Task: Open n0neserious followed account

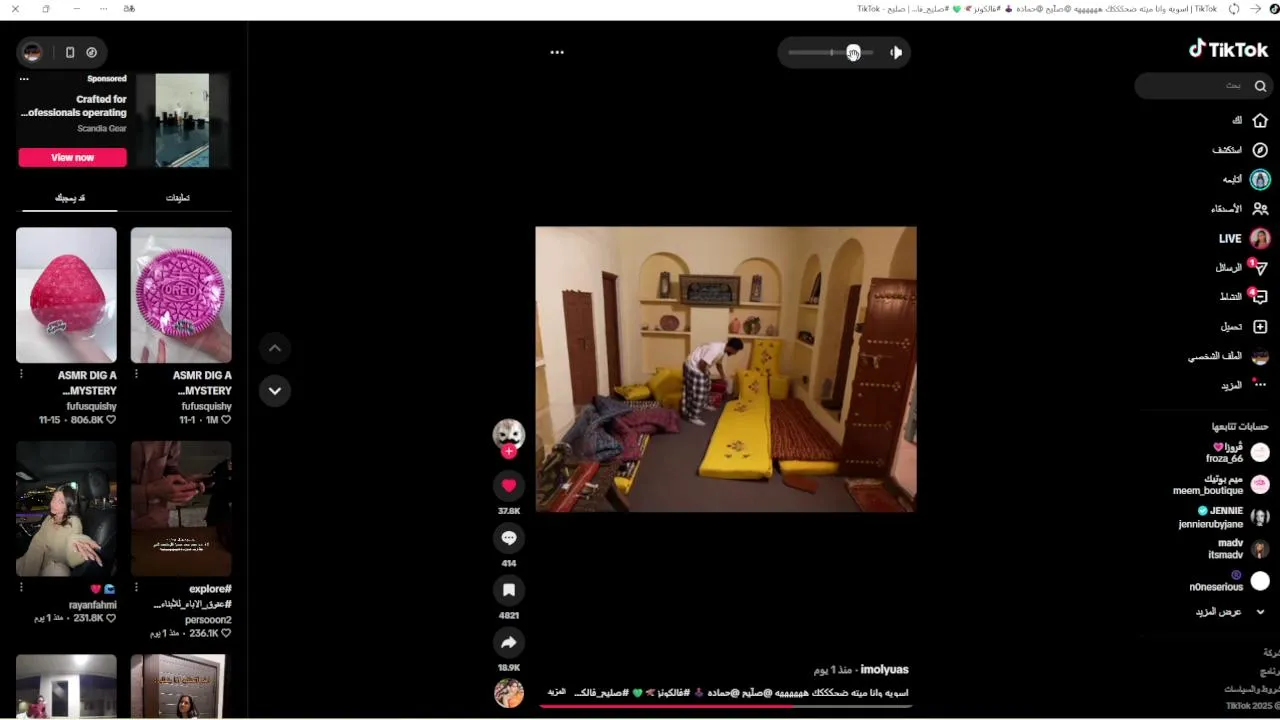Action: click(1229, 581)
